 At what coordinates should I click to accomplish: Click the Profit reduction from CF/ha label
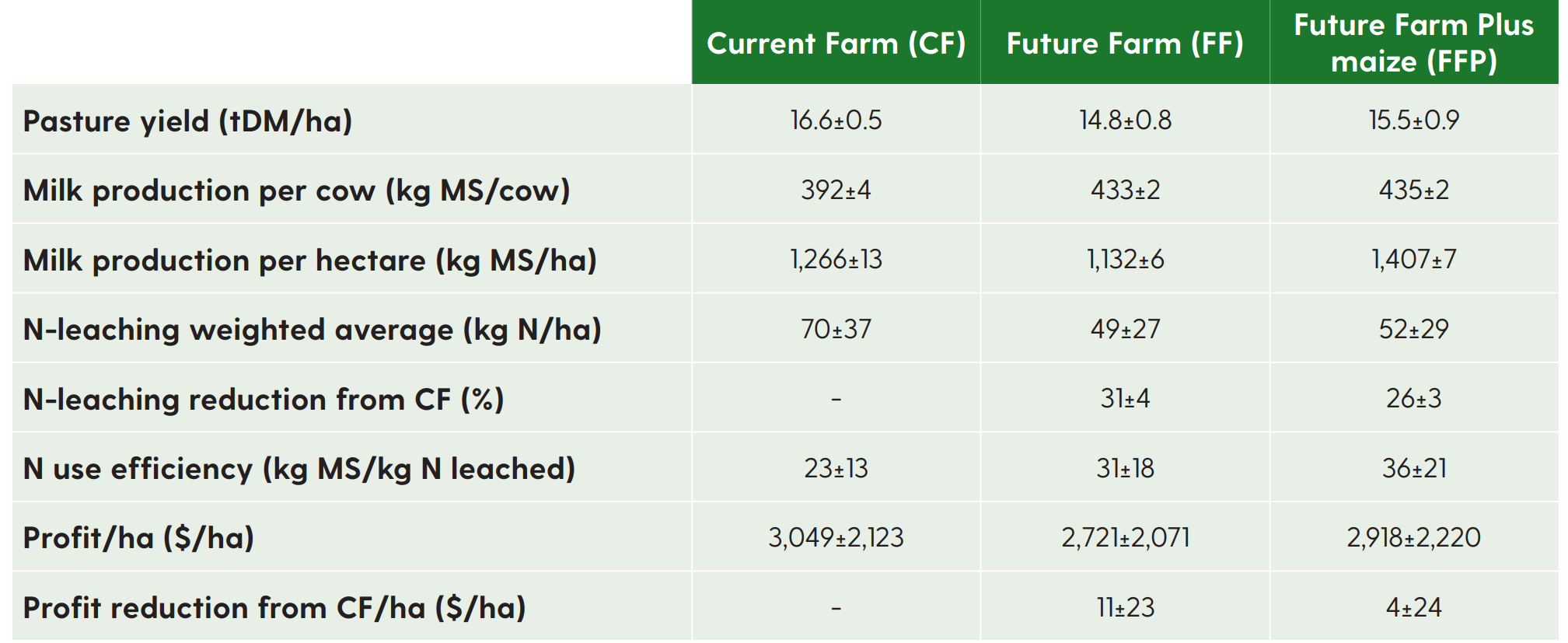coord(274,608)
